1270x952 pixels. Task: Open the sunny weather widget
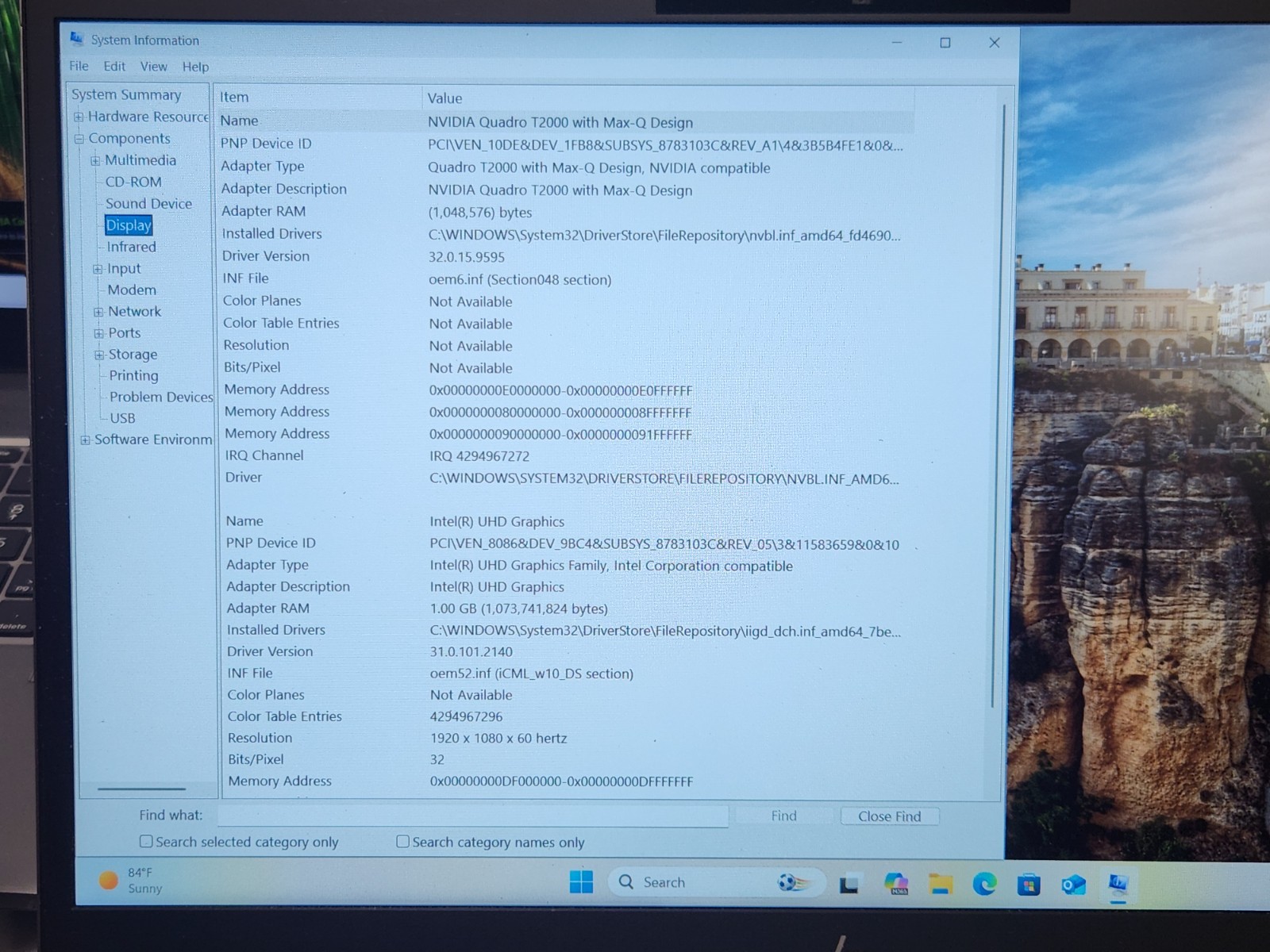point(131,881)
